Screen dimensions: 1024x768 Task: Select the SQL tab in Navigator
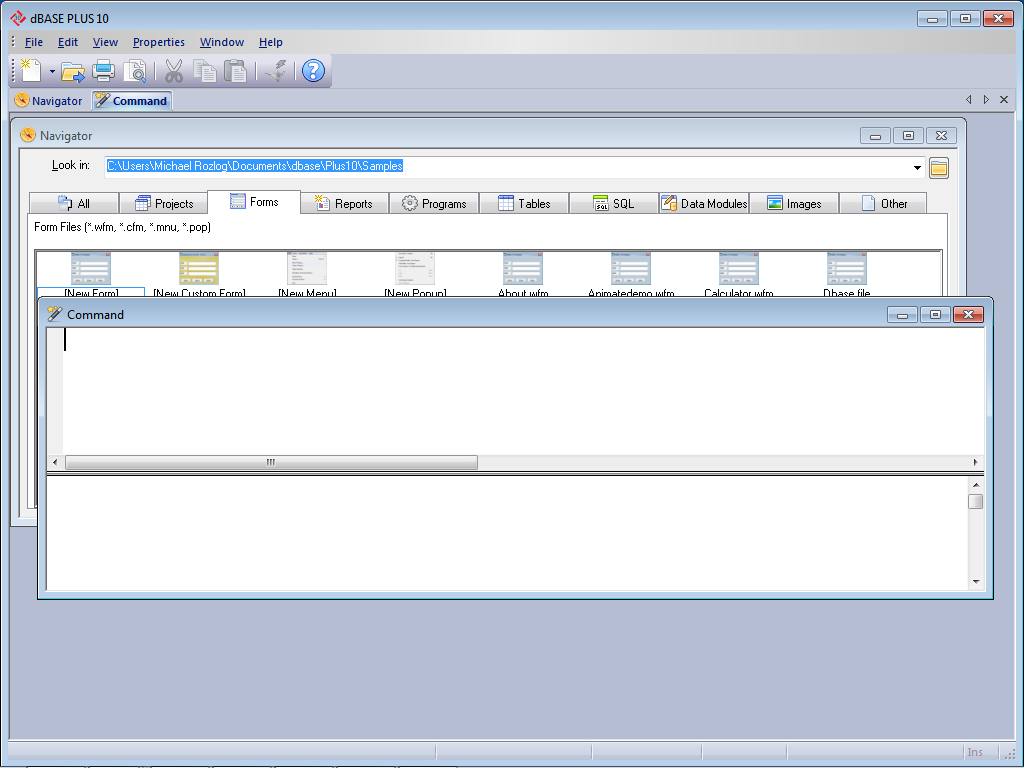point(614,204)
